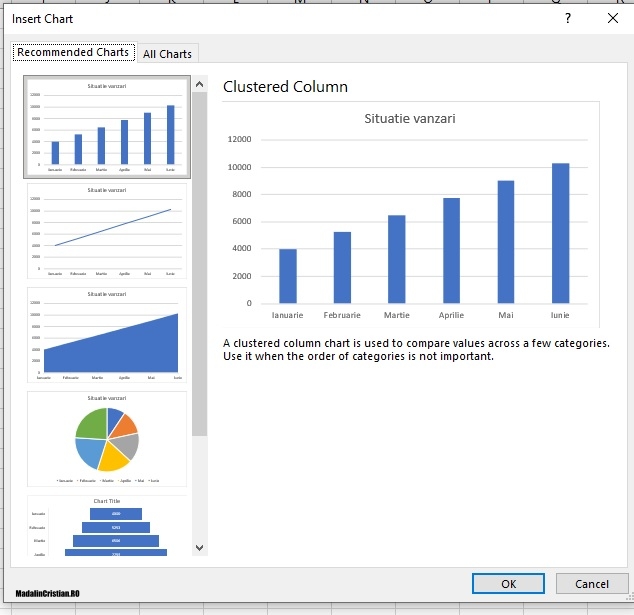Choose the Funnel chart thumbnail
Screen dimensions: 634x615
[107, 526]
